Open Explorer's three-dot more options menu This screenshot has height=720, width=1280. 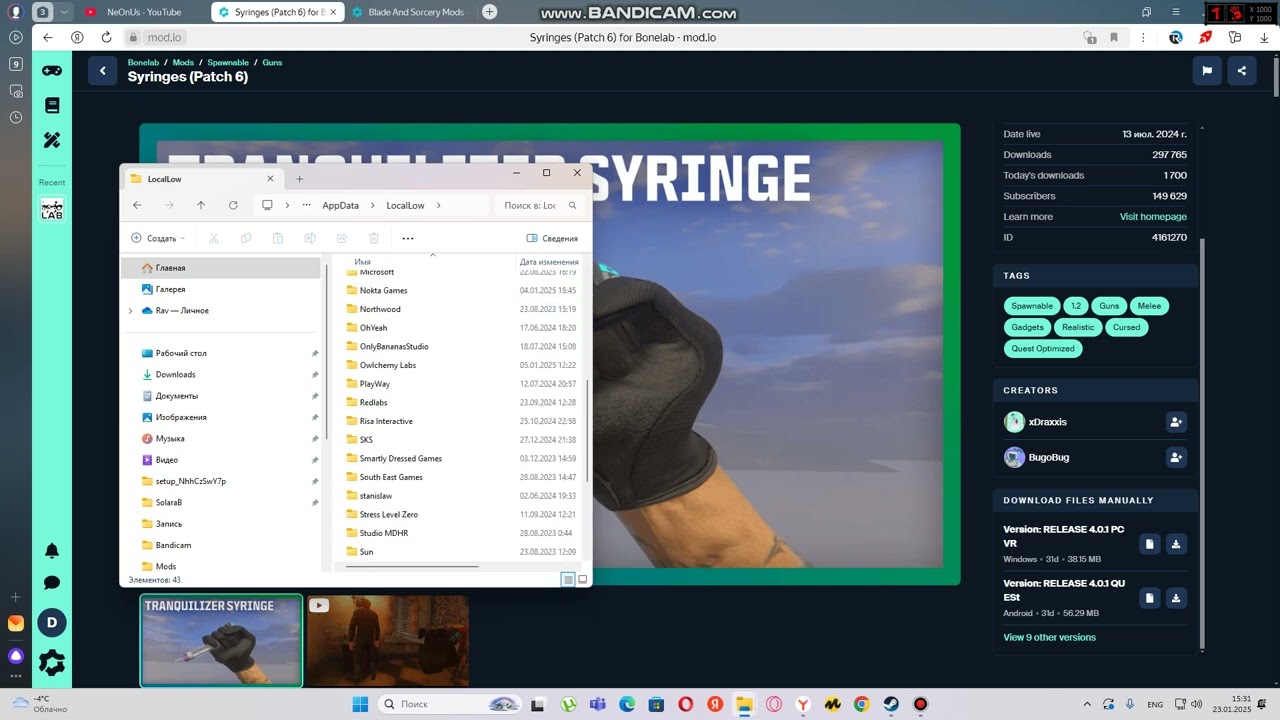point(408,238)
